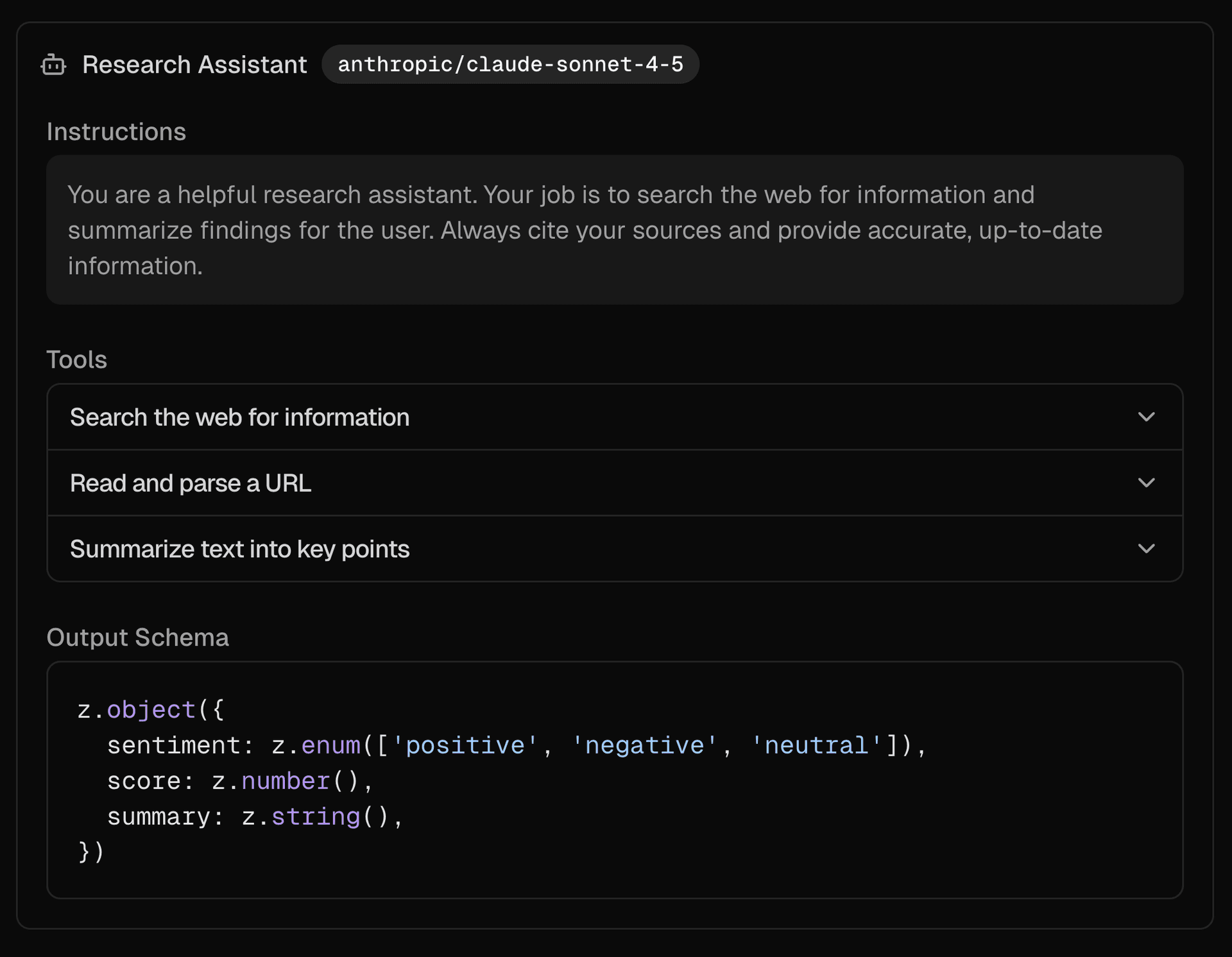Open the Read and parse a URL tool

(191, 483)
